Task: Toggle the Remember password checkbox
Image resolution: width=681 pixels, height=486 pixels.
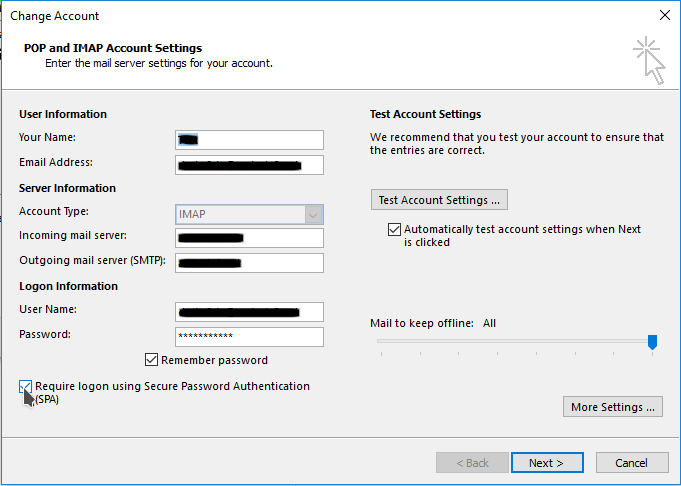Action: click(152, 360)
